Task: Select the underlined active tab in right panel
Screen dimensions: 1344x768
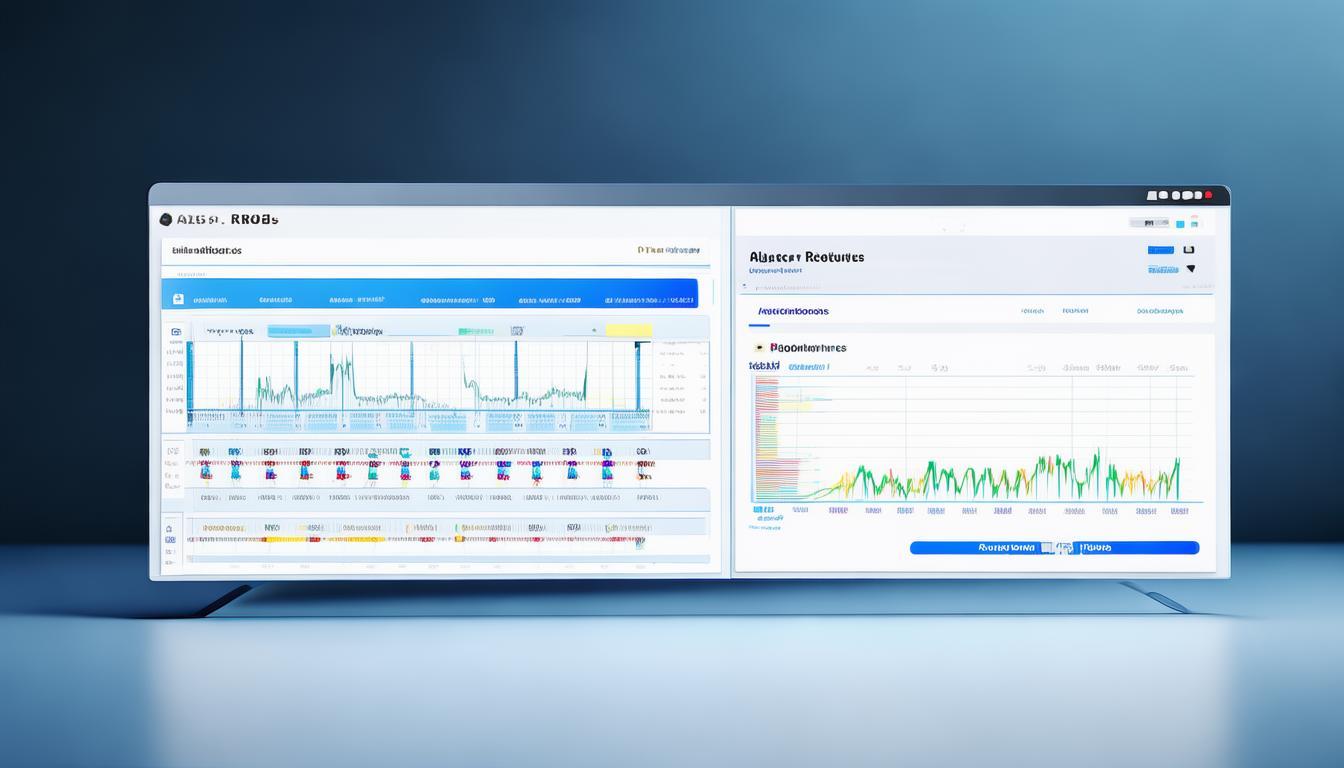Action: (x=793, y=312)
